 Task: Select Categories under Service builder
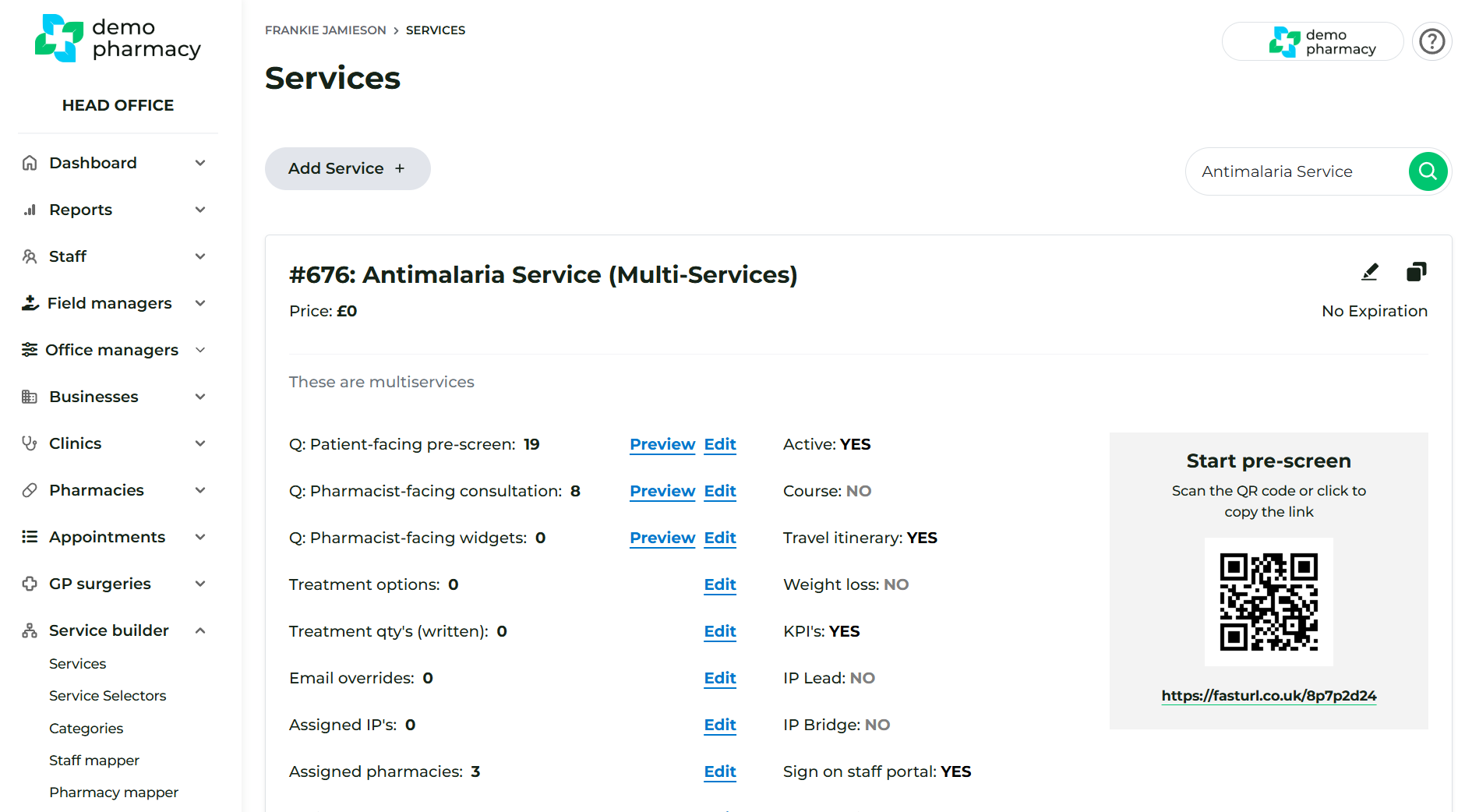click(x=86, y=729)
